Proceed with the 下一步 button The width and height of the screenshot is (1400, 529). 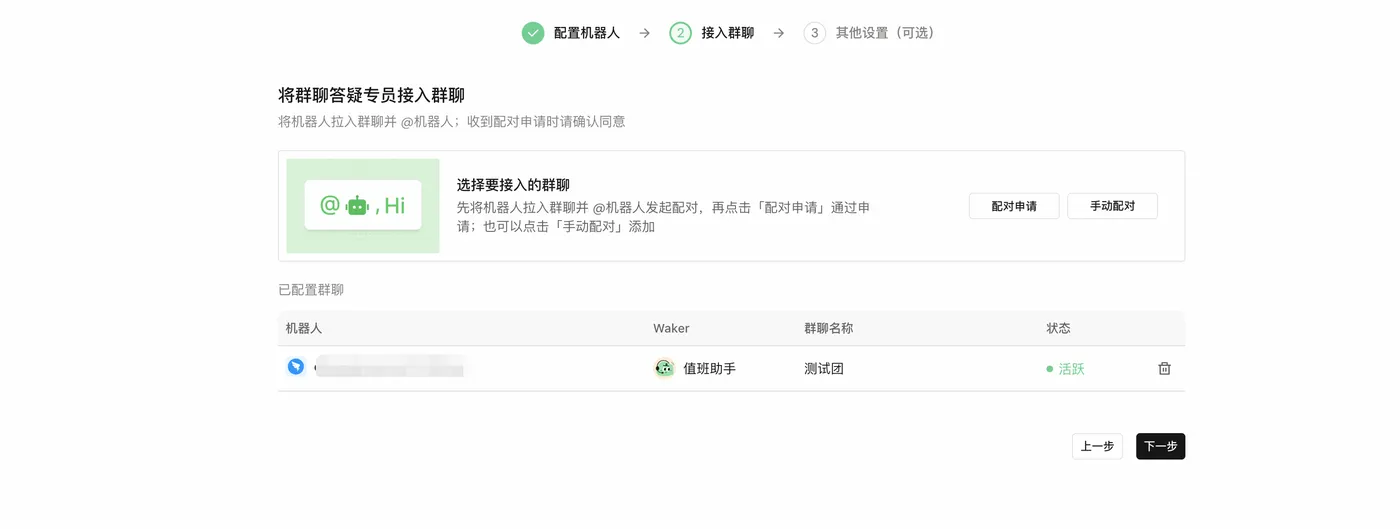(x=1160, y=446)
